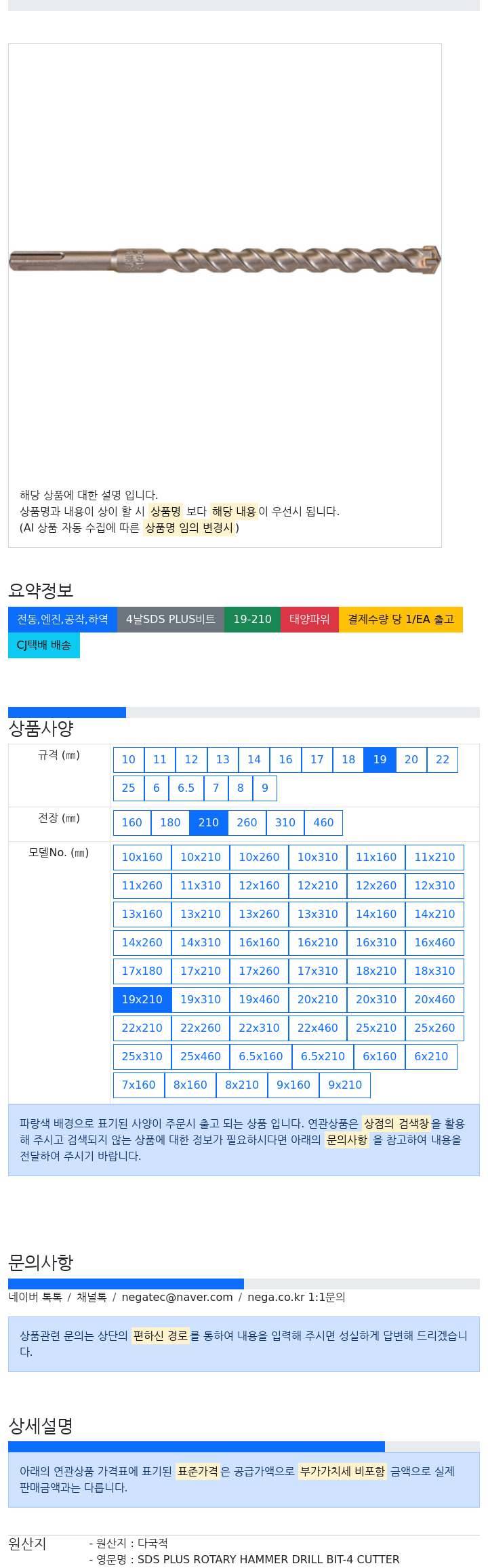The height and width of the screenshot is (1568, 488).
Task: Click the green 19-210 tag
Action: (252, 619)
